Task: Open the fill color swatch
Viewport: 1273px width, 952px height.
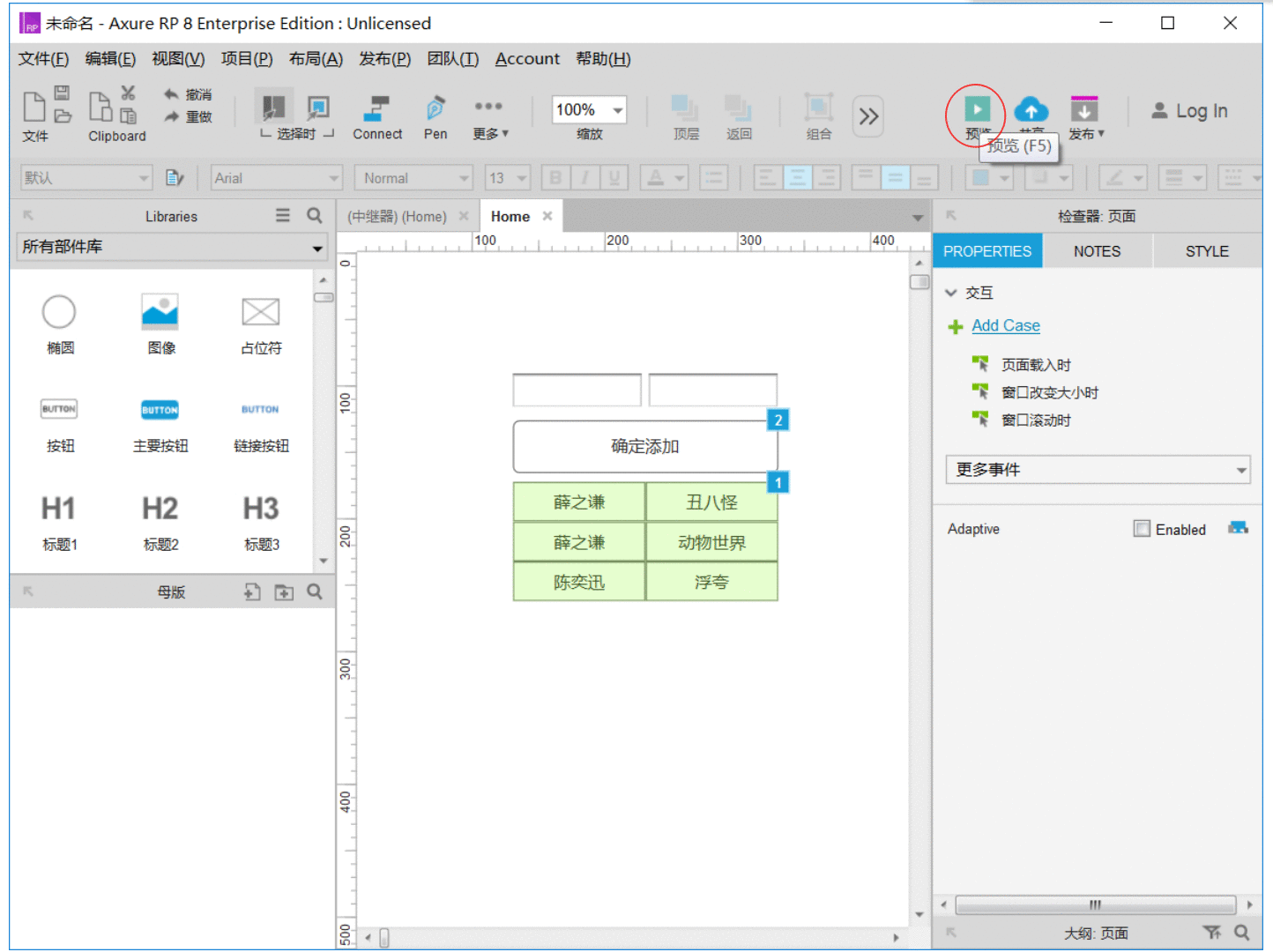Action: (988, 178)
